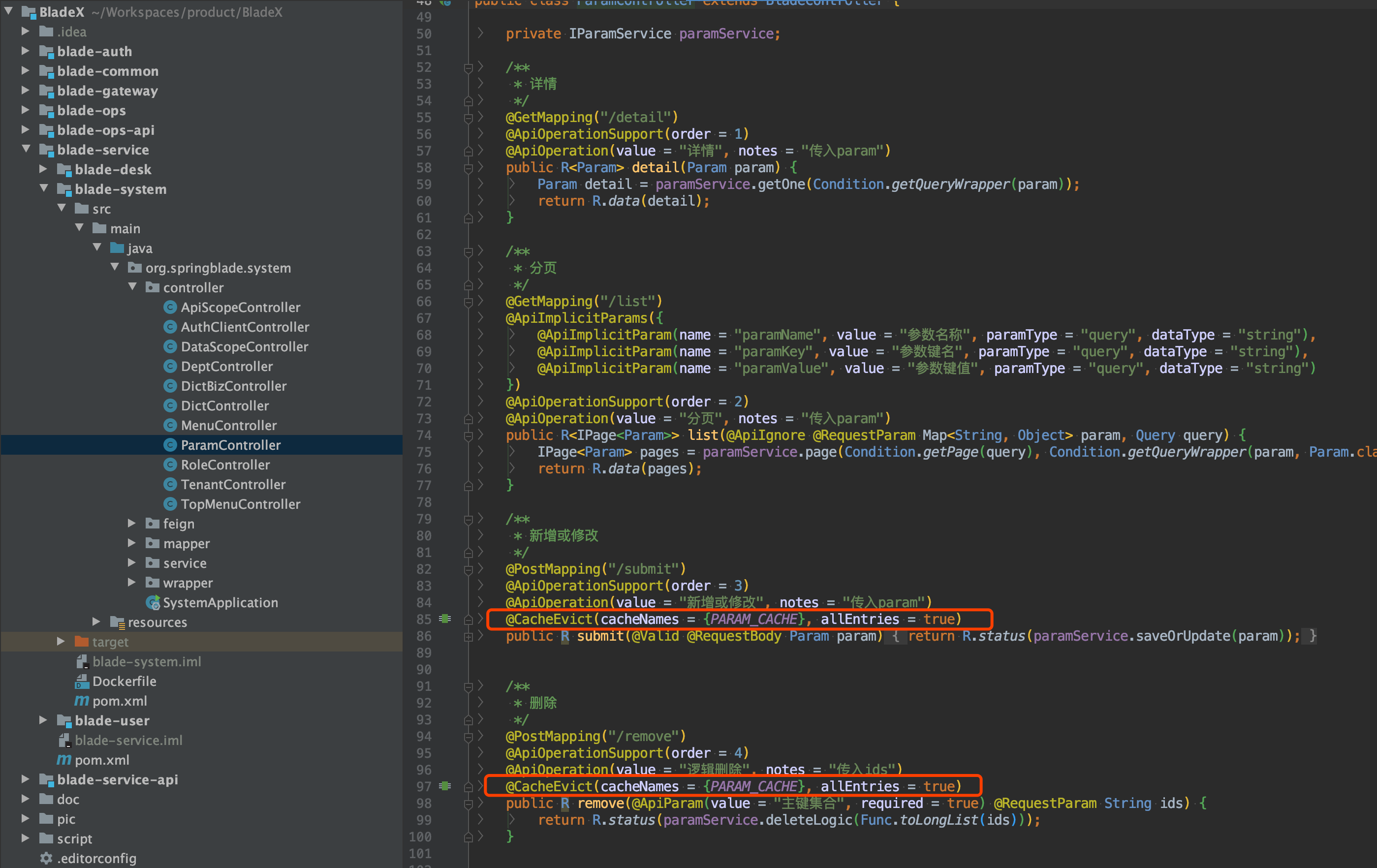Image resolution: width=1377 pixels, height=868 pixels.
Task: Open .editorconfig gear icon
Action: pos(46,858)
